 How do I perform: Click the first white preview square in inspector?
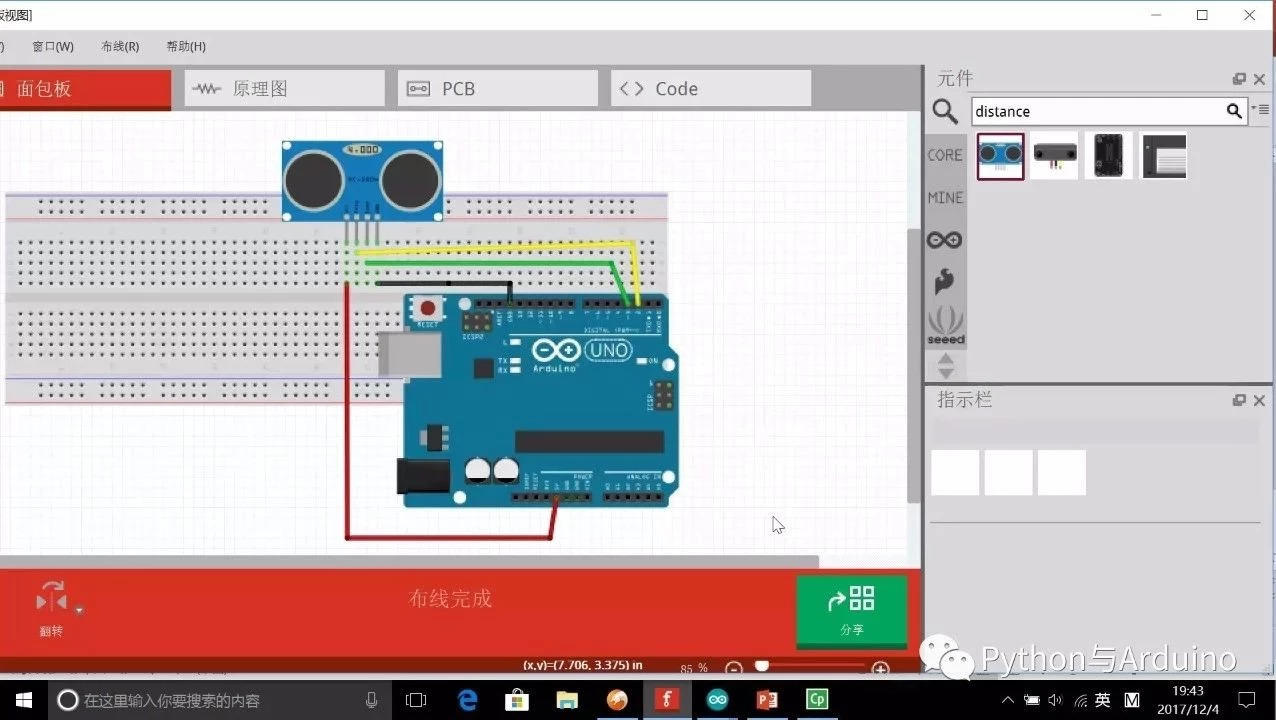(955, 472)
